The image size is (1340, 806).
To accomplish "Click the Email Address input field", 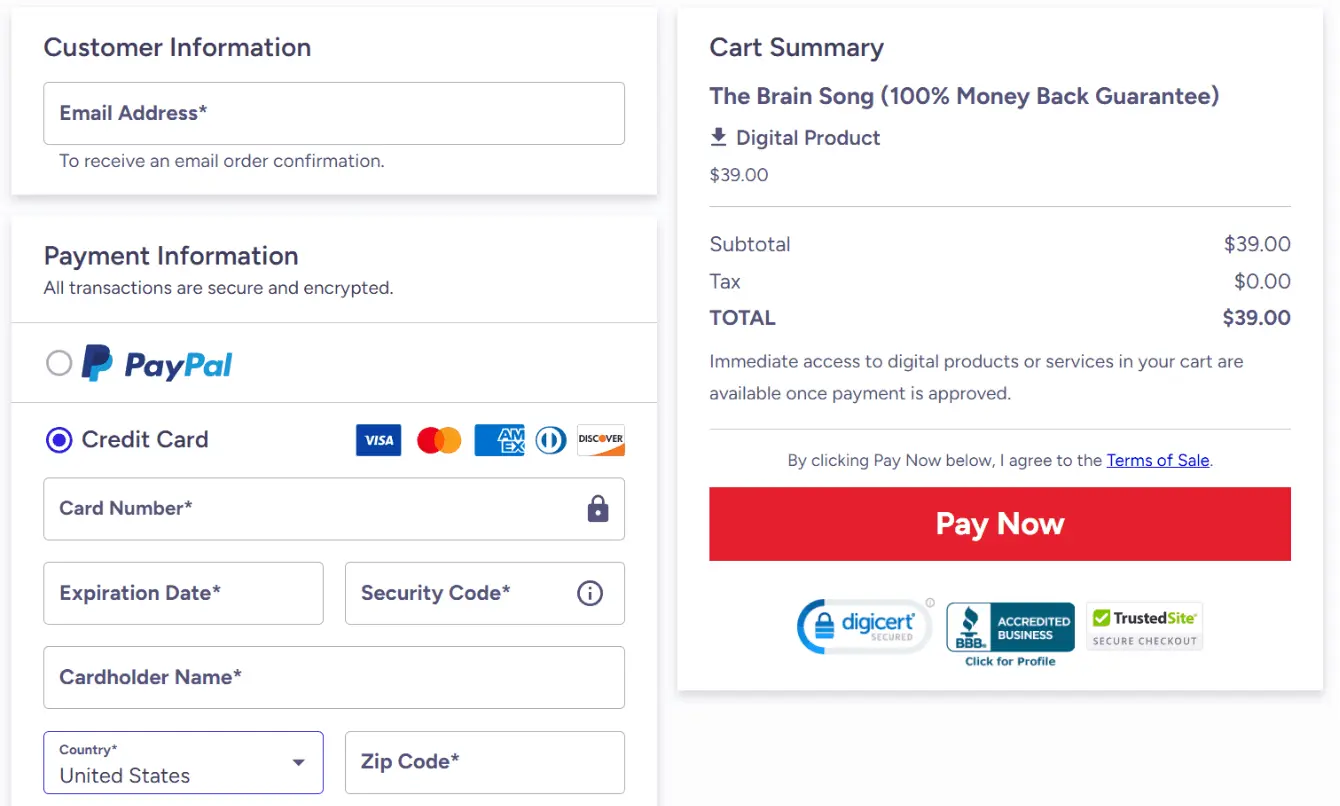I will 334,113.
